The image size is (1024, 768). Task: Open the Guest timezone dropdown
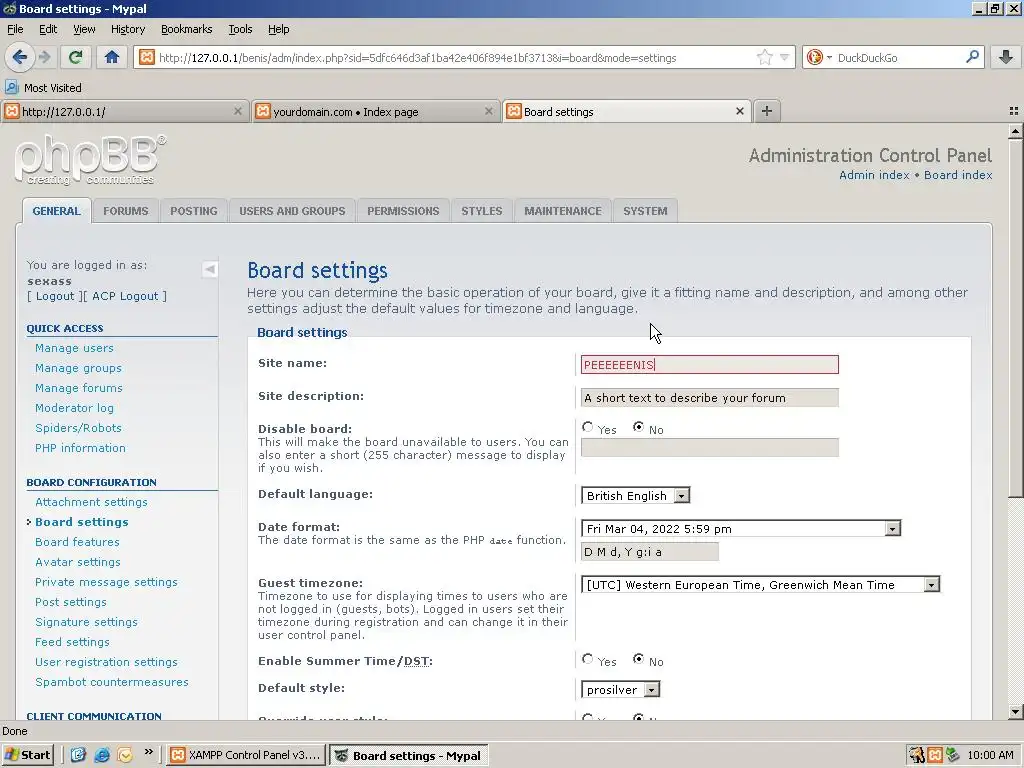761,584
